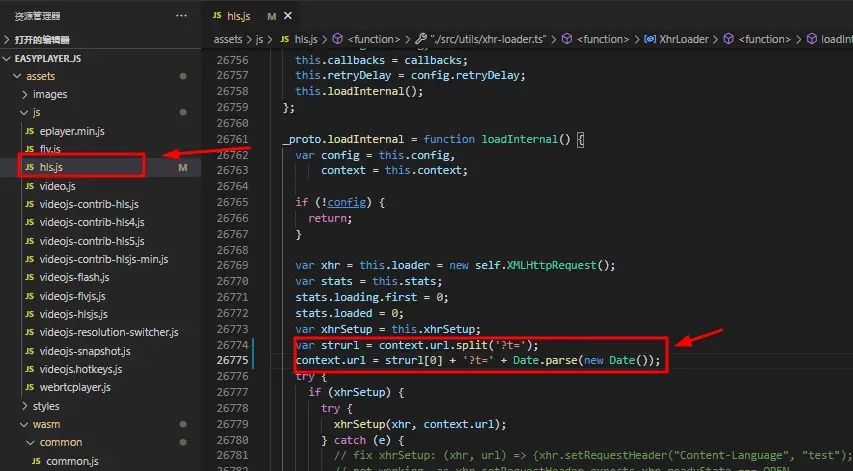Viewport: 853px width, 471px height.
Task: Select the XhrLoader breadcrumb item
Action: 684,39
